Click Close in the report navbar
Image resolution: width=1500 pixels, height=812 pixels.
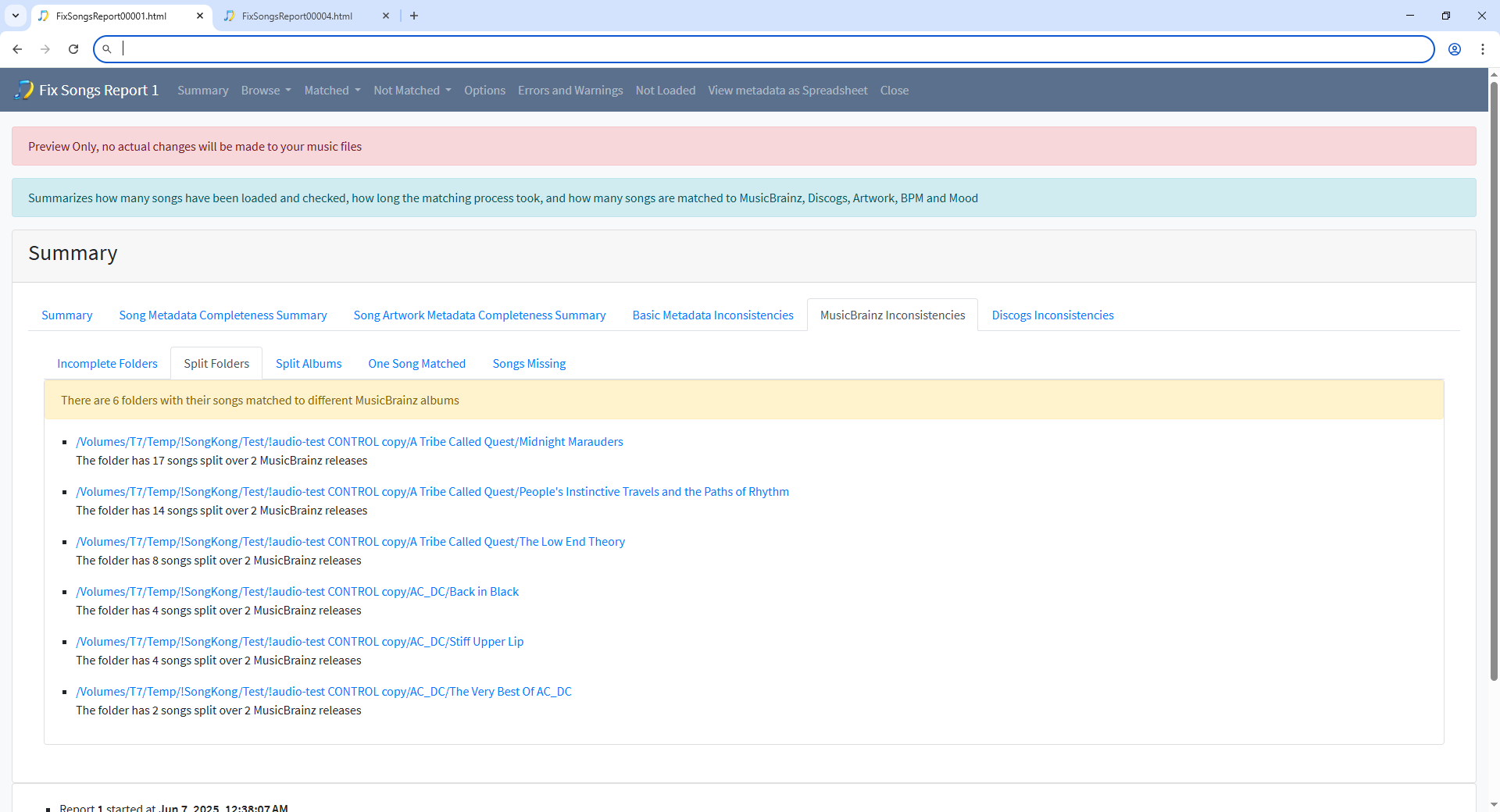(895, 91)
